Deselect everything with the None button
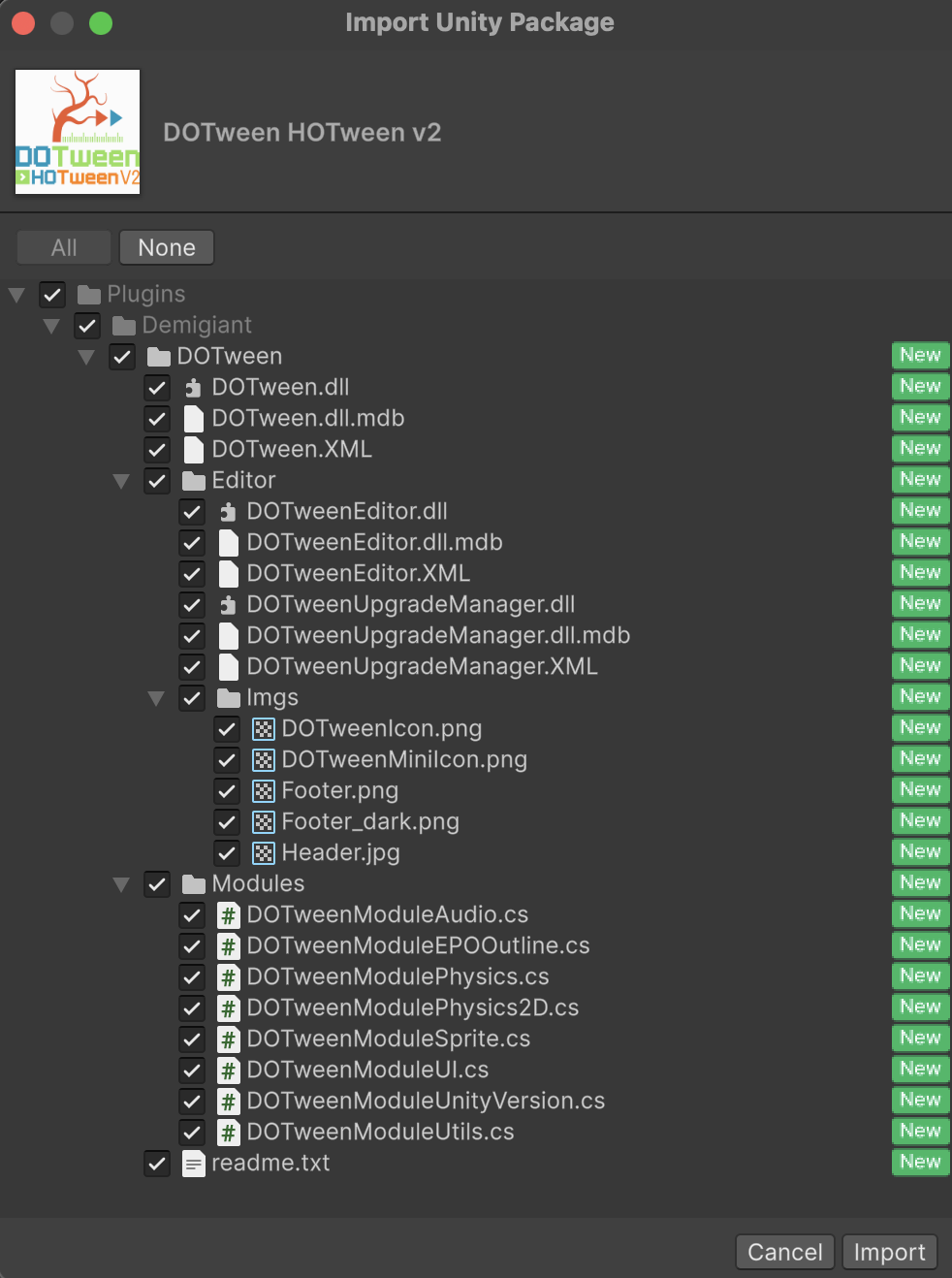 coord(167,247)
